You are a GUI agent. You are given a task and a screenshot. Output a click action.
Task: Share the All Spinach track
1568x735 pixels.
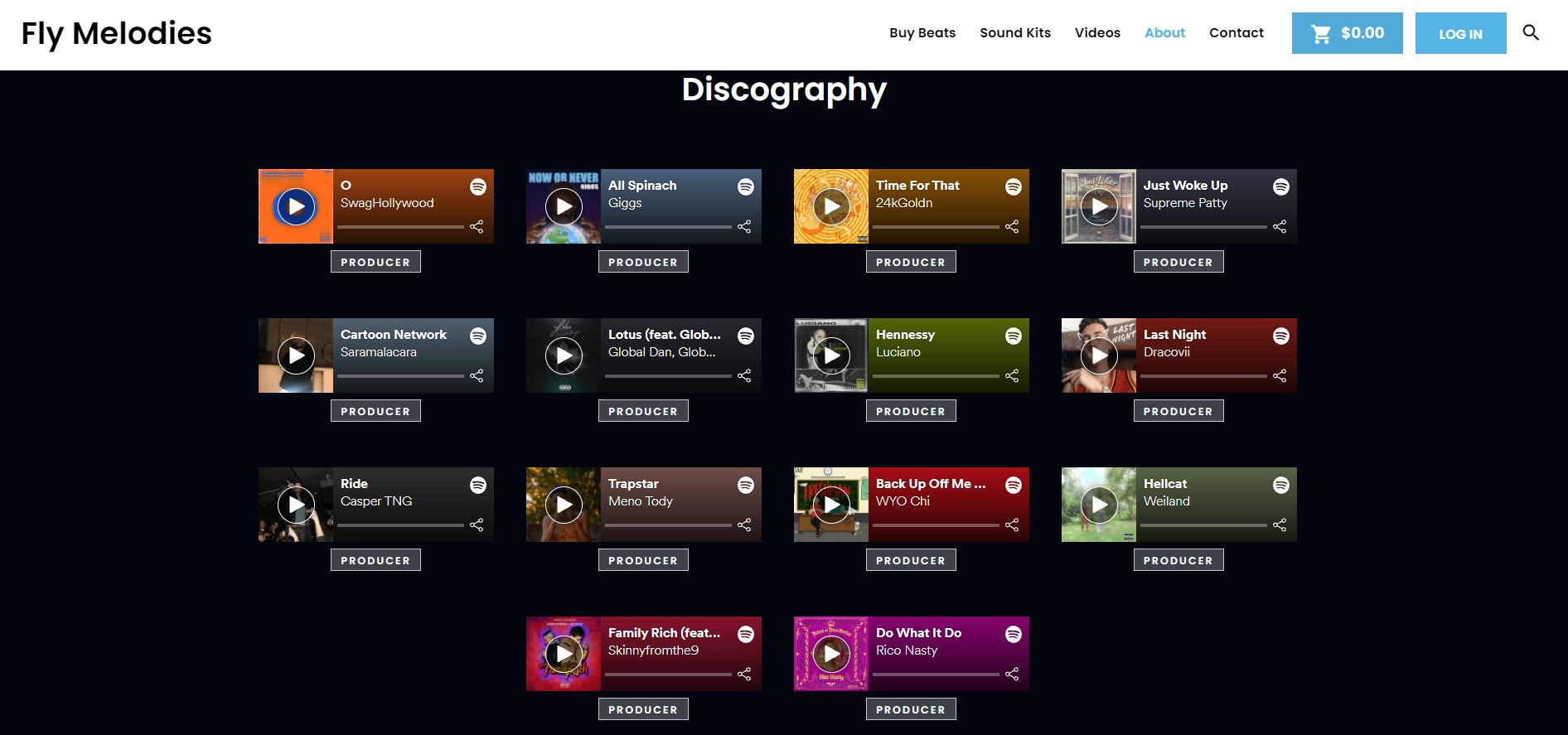(744, 226)
